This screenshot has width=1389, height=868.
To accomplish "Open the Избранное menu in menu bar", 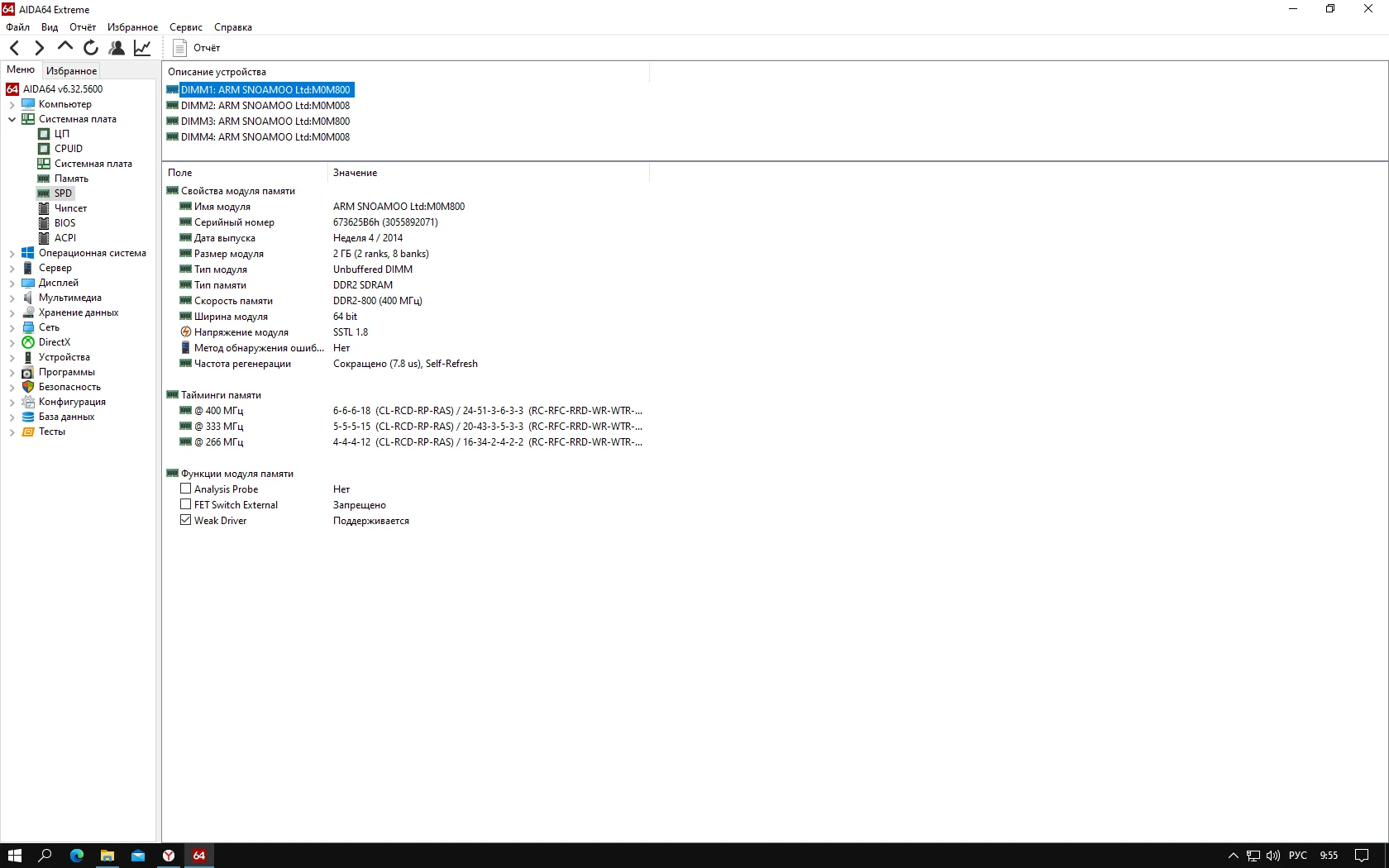I will 132,27.
